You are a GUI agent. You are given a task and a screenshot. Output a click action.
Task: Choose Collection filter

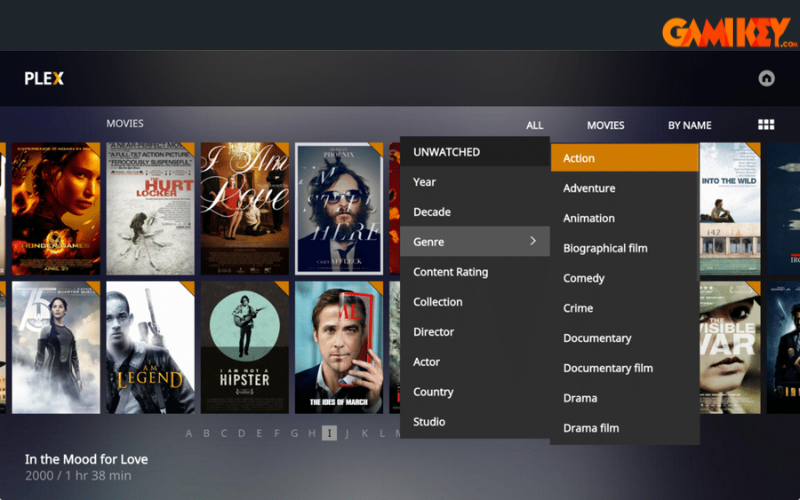pos(475,302)
